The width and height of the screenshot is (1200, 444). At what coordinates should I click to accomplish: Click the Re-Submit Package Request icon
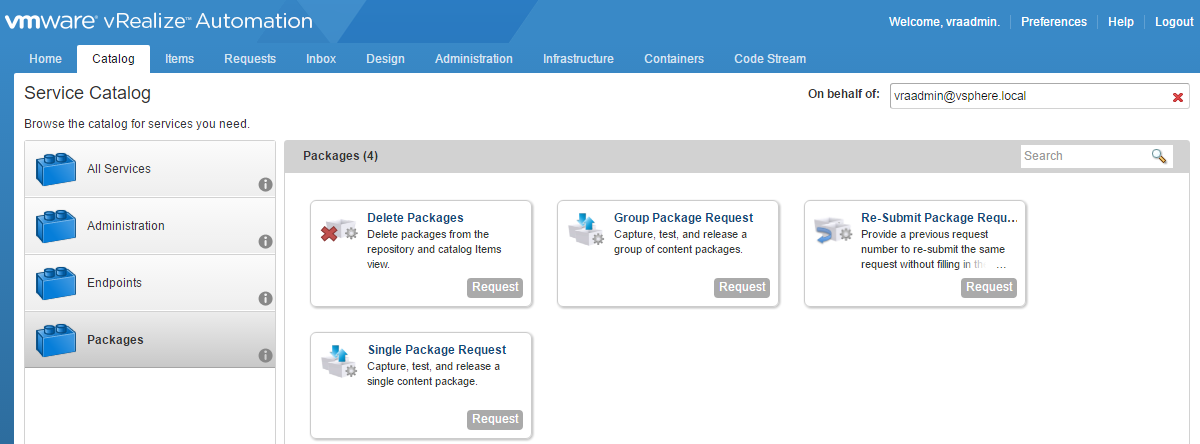[x=832, y=229]
